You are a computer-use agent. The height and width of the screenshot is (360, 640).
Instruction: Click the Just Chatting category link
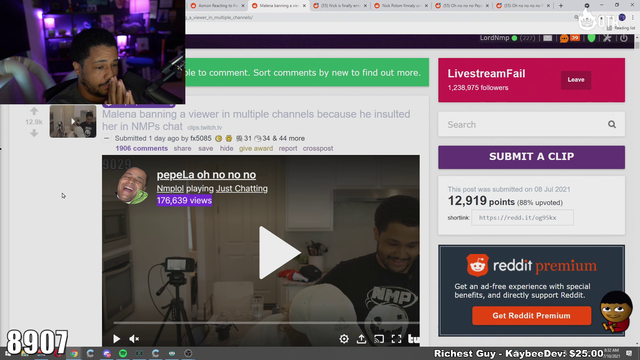tap(242, 189)
